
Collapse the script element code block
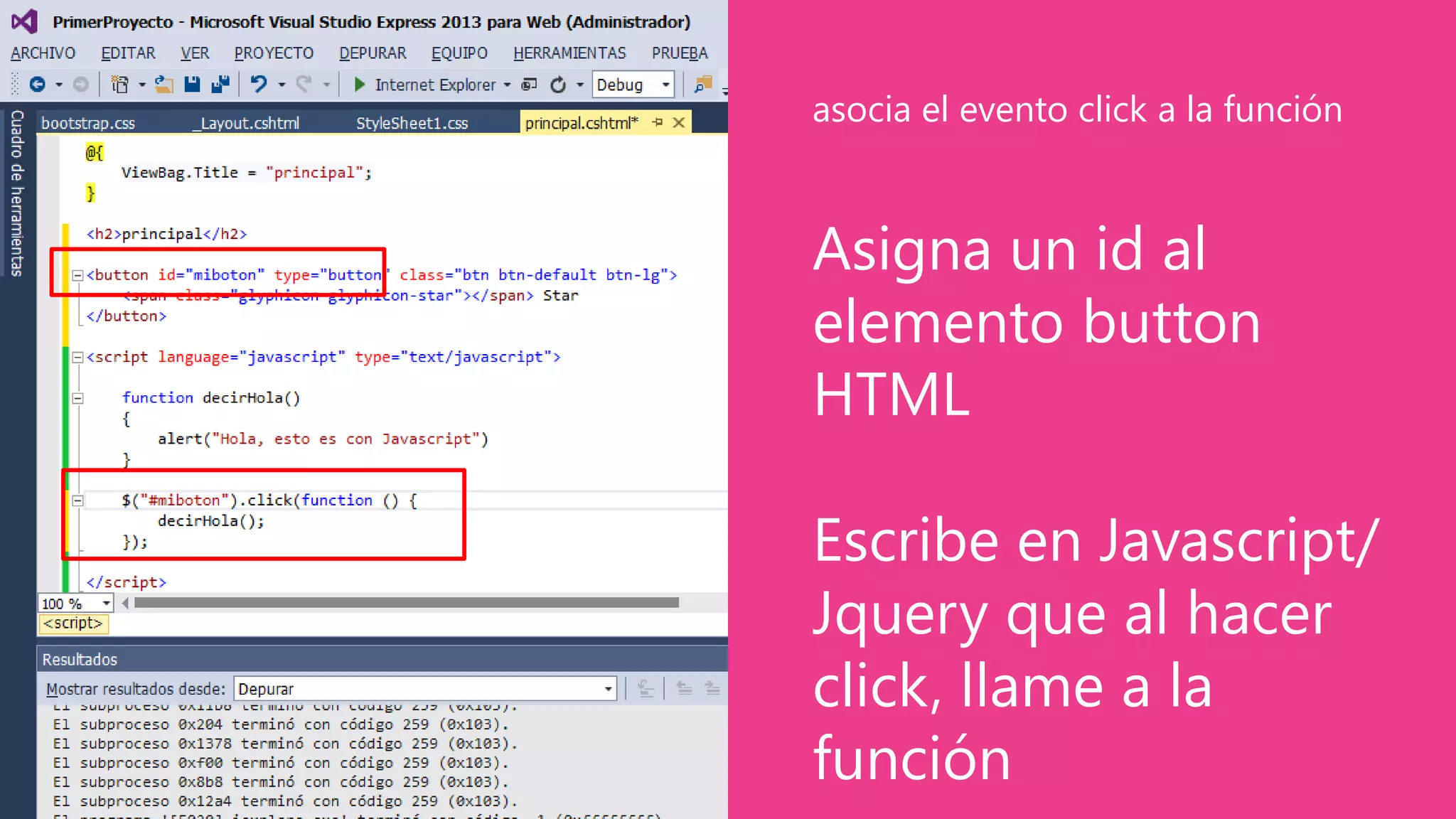[x=78, y=358]
